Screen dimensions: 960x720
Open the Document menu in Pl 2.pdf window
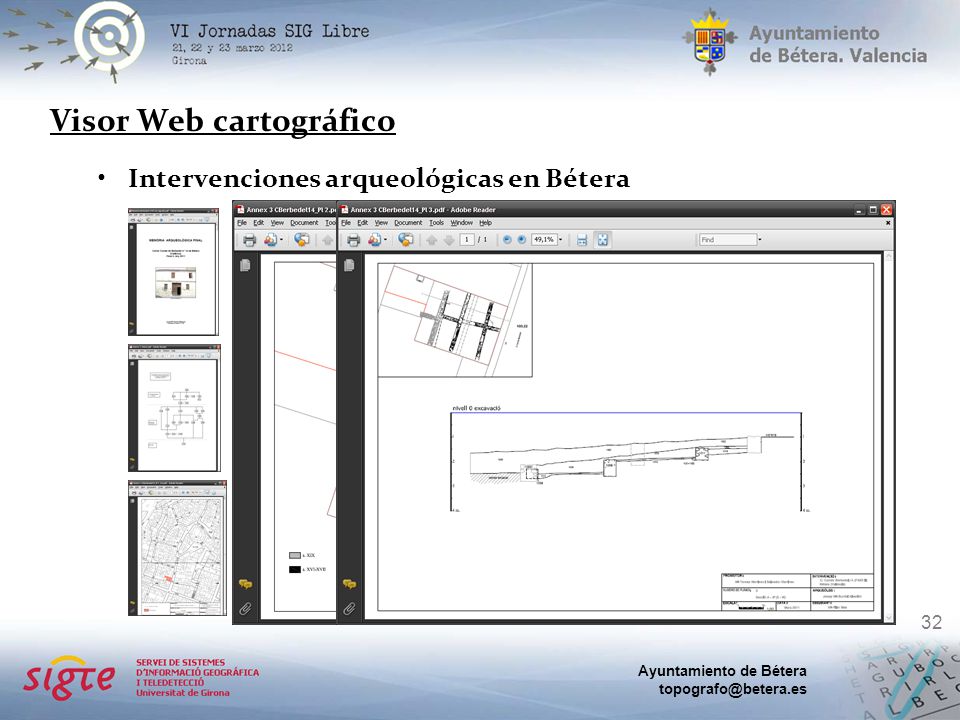tap(304, 223)
